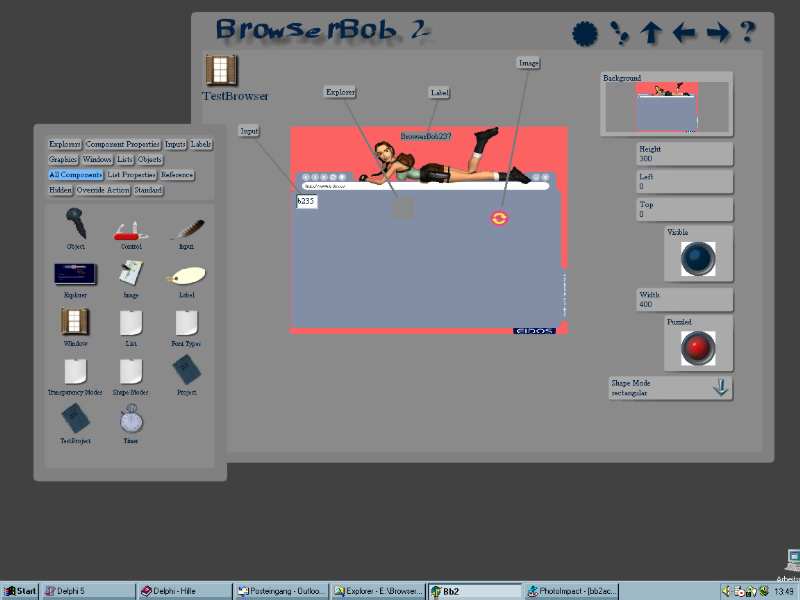
Task: Edit the Height property field
Action: click(685, 154)
